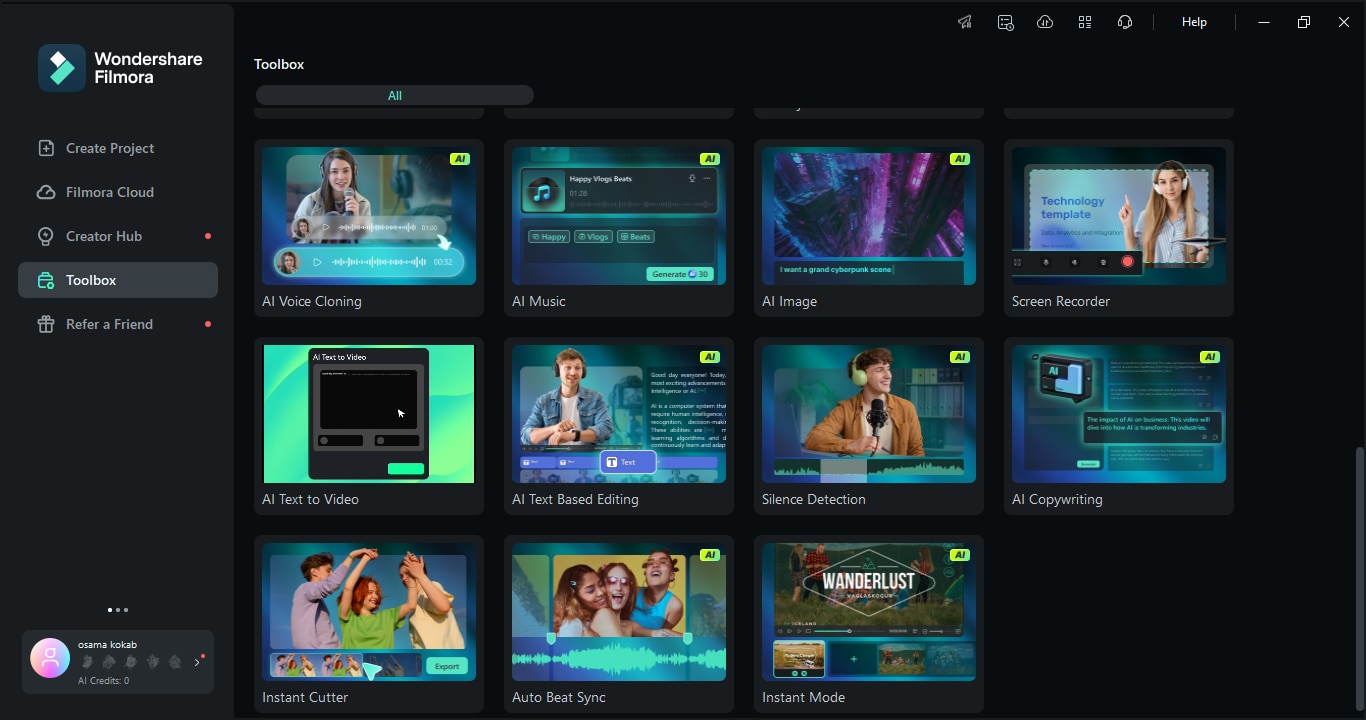The width and height of the screenshot is (1366, 720).
Task: Open Filmora Cloud section
Action: (x=118, y=192)
